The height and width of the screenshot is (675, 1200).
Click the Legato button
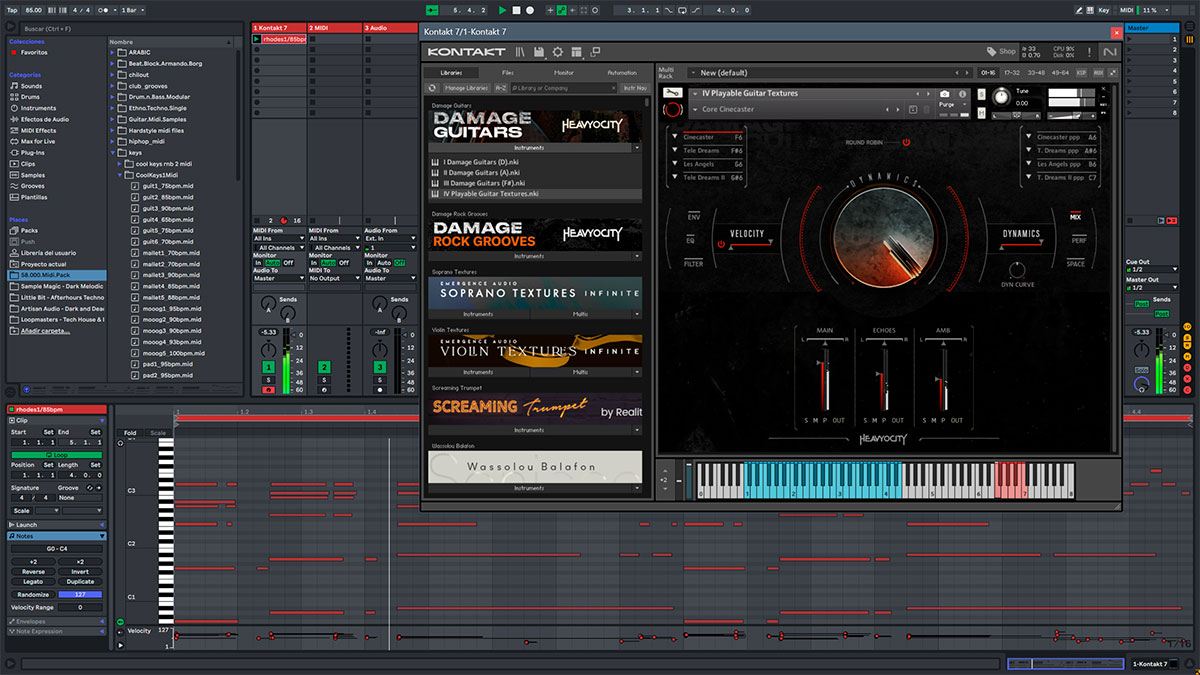(33, 582)
